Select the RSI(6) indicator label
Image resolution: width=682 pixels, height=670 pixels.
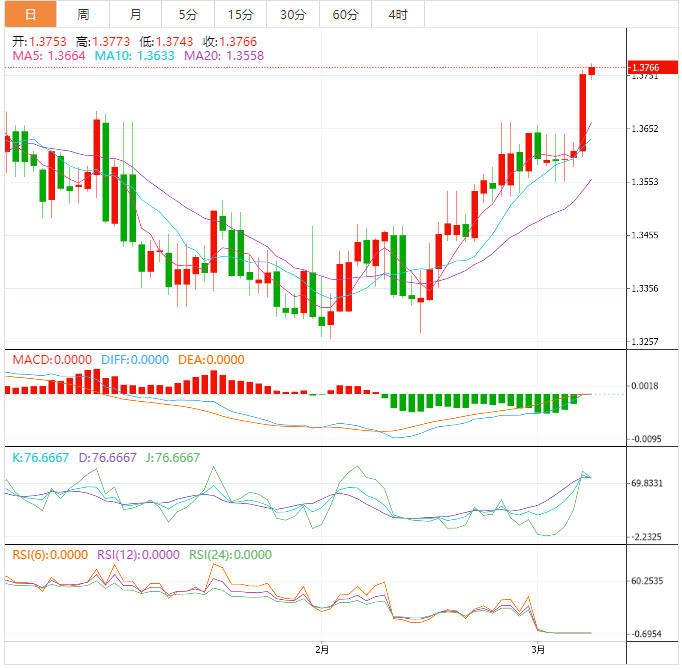coord(47,554)
